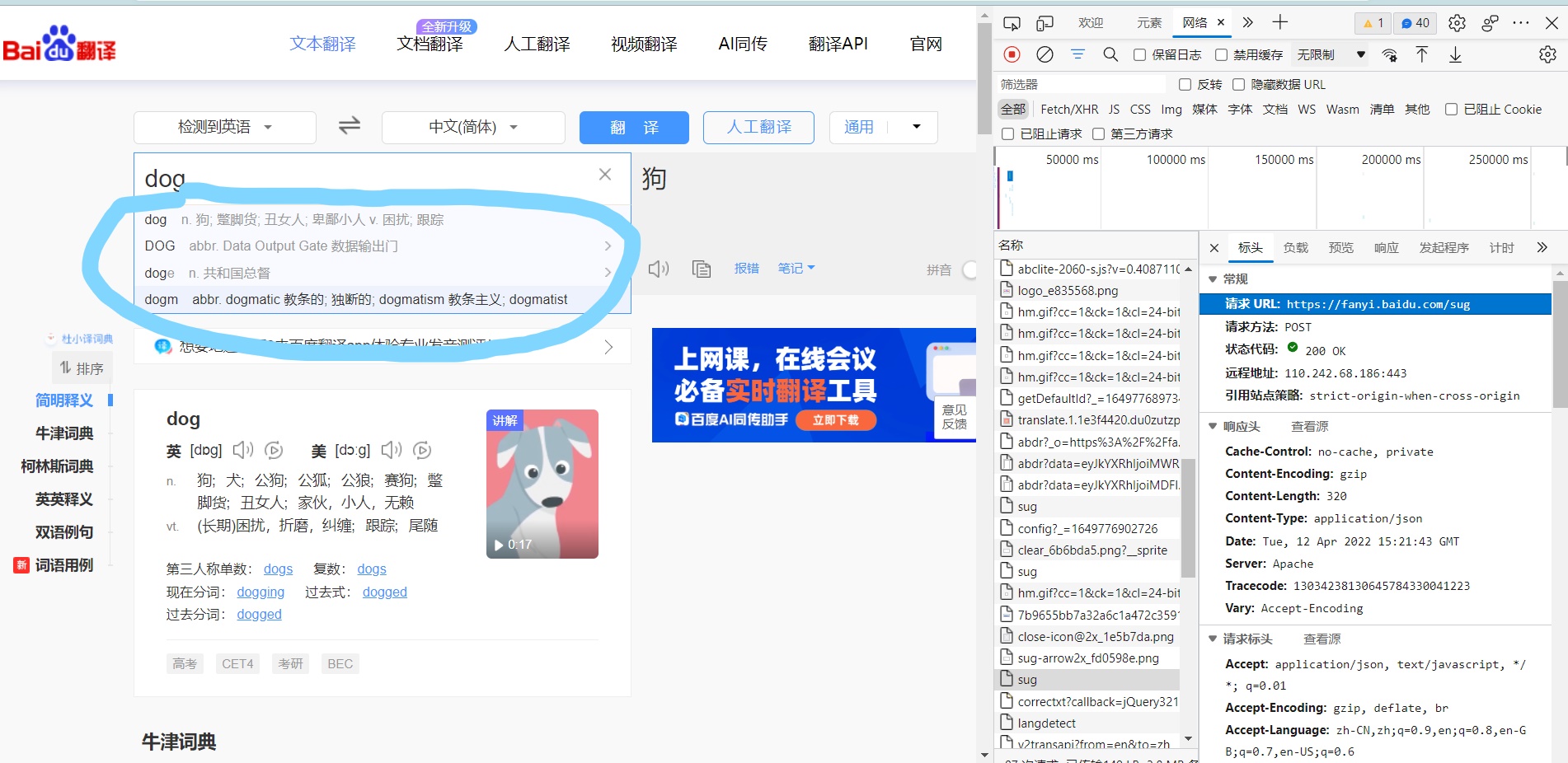Toggle DevTools inspect element tool
This screenshot has height=763, width=1568.
[x=1012, y=23]
